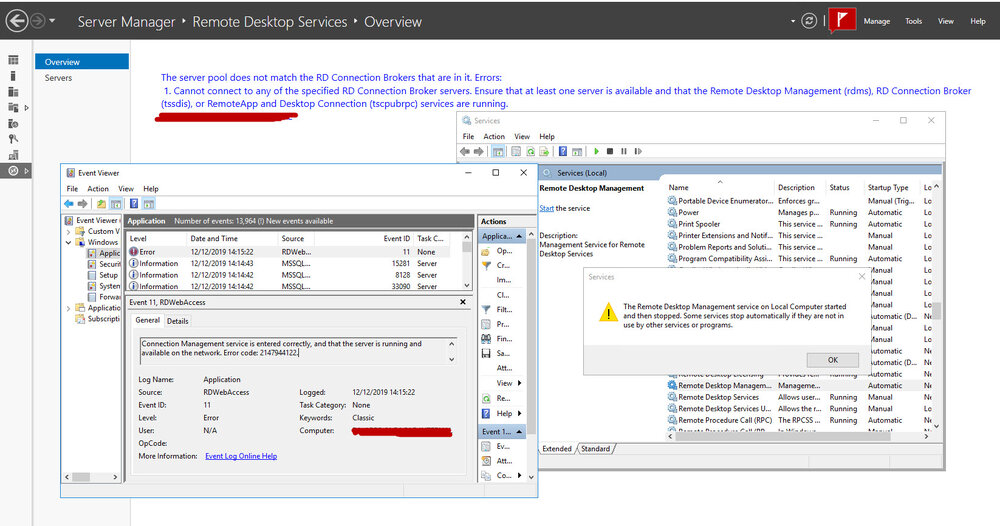
Task: Click the Server Manager refresh icon
Action: (x=809, y=21)
